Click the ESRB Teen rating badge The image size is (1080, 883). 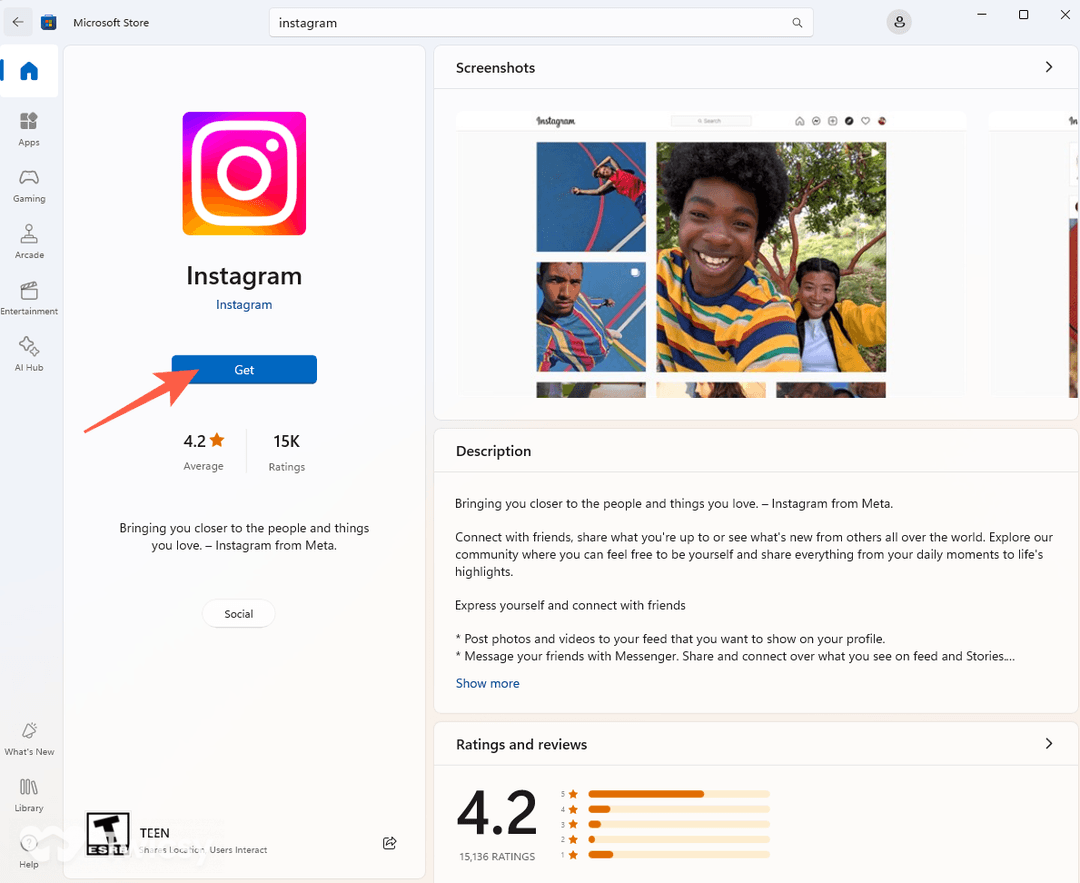[108, 833]
